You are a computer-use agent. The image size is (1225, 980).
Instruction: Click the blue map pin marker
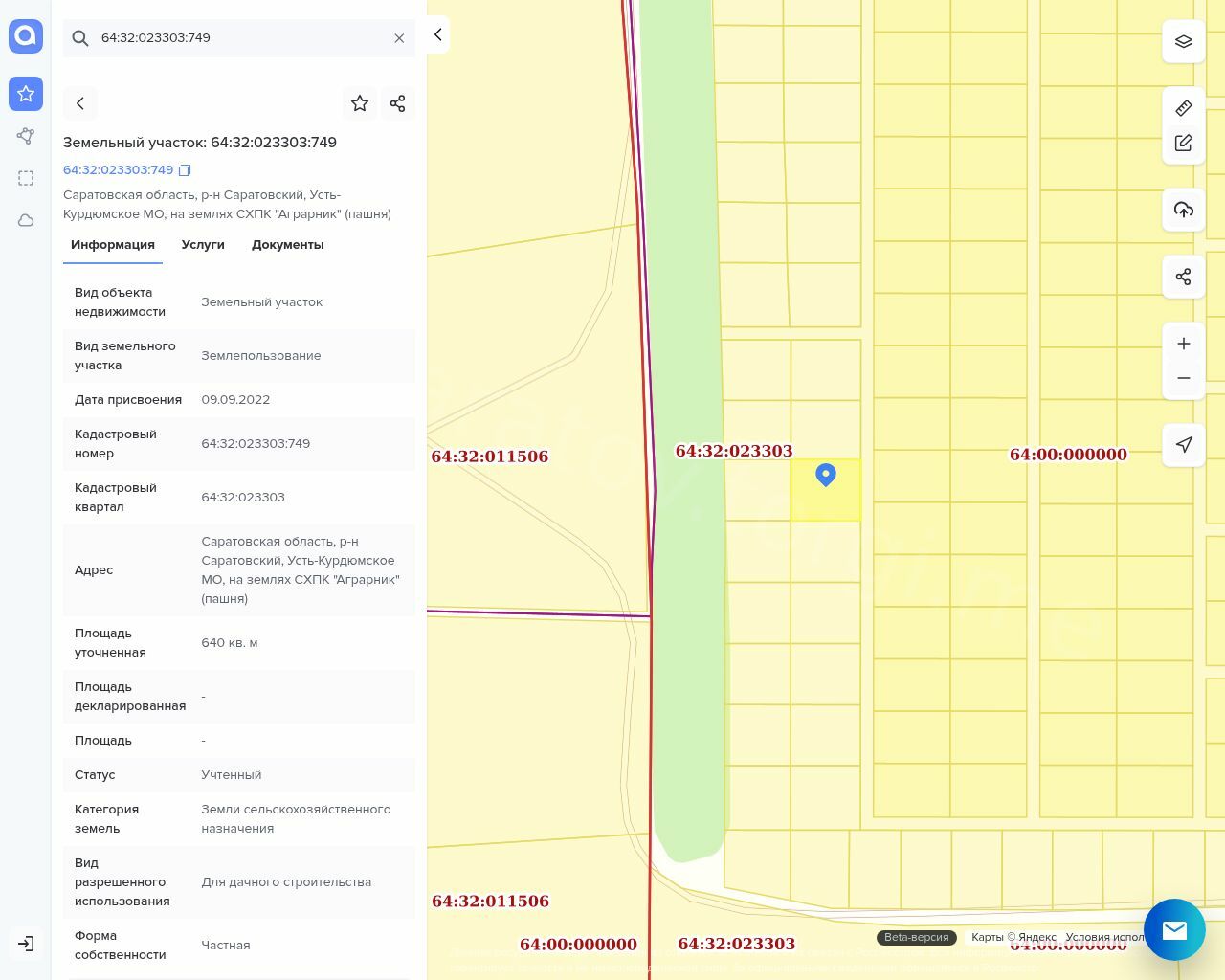(x=825, y=475)
